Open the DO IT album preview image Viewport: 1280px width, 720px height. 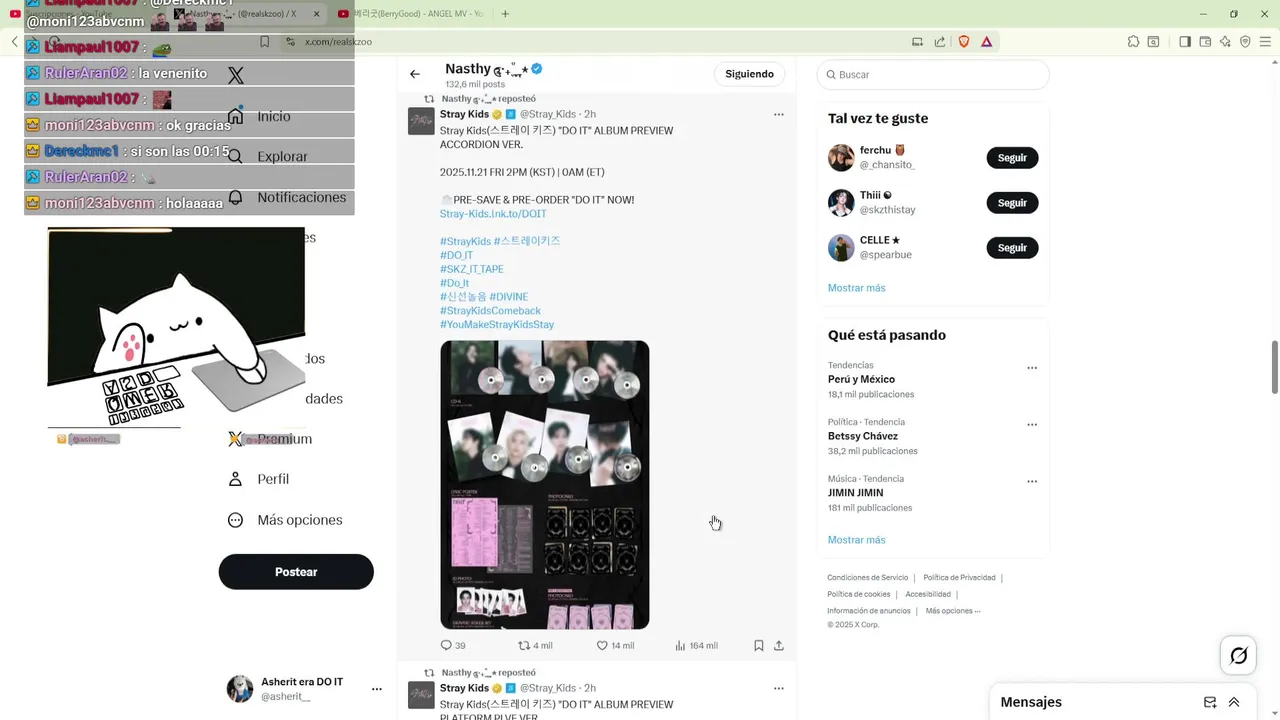coord(545,485)
